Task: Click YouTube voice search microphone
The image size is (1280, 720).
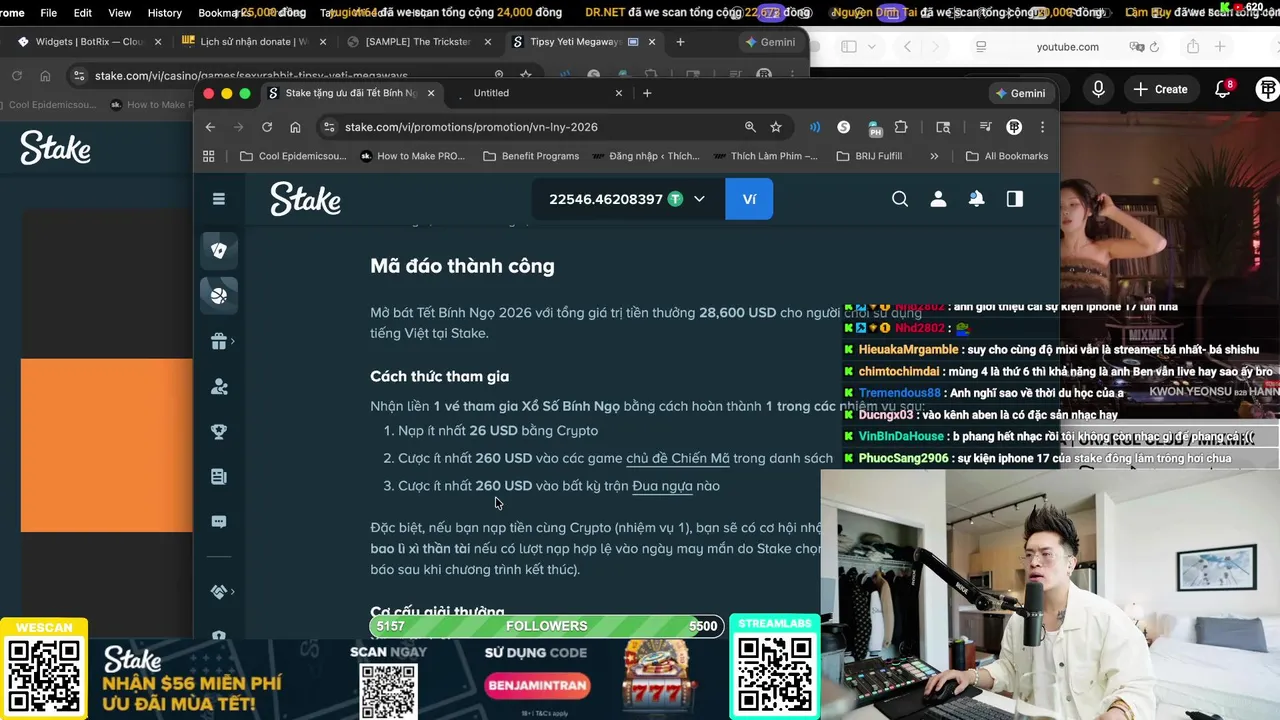Action: click(x=1098, y=89)
